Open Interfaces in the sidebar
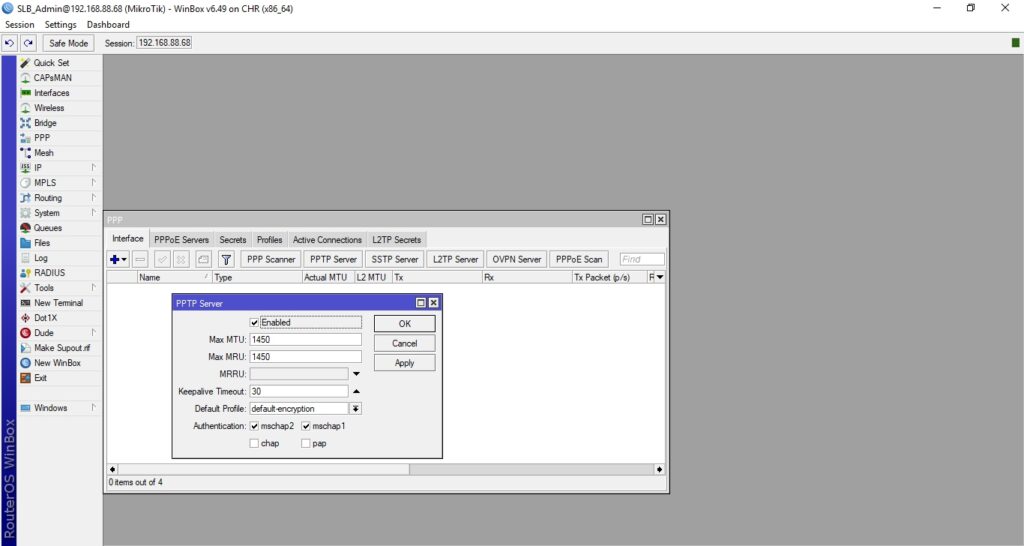This screenshot has height=546, width=1024. coord(52,93)
